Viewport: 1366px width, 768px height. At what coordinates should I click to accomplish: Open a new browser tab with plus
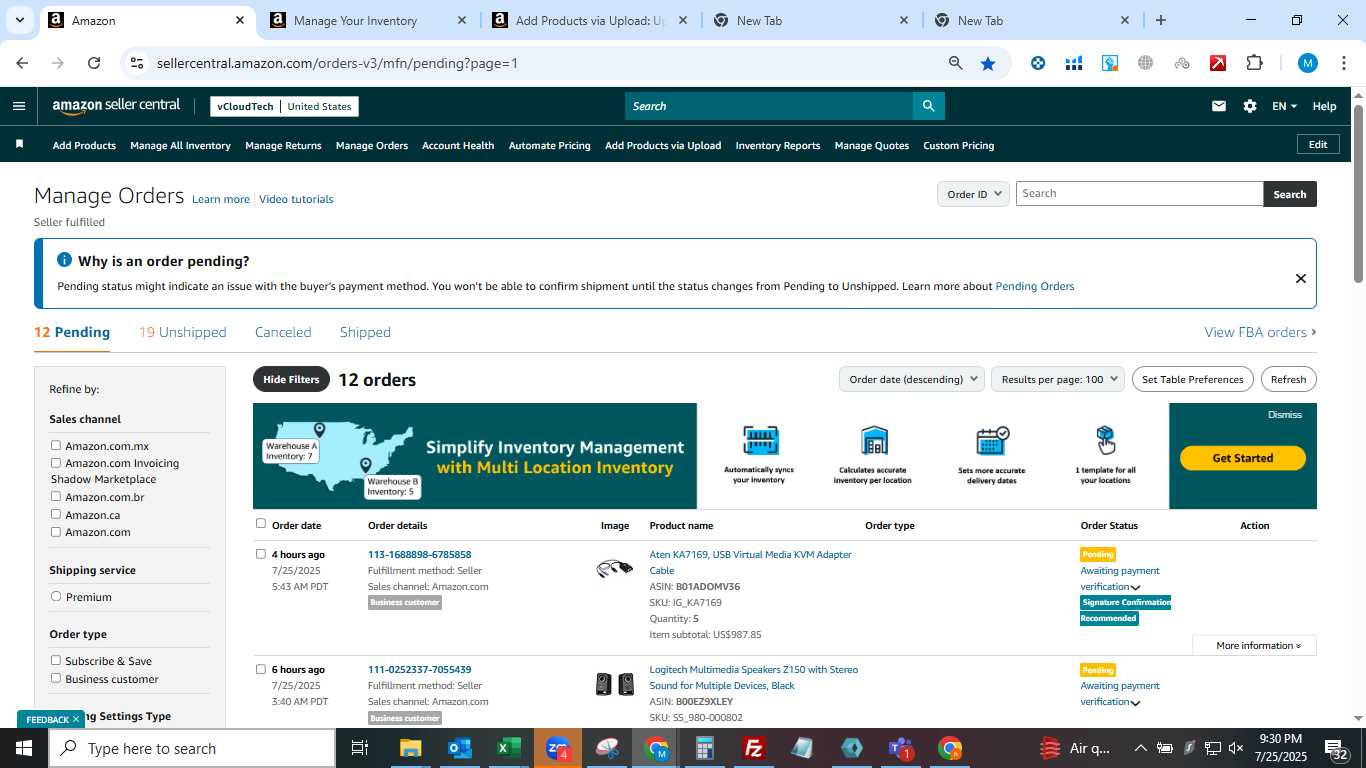coord(1160,20)
